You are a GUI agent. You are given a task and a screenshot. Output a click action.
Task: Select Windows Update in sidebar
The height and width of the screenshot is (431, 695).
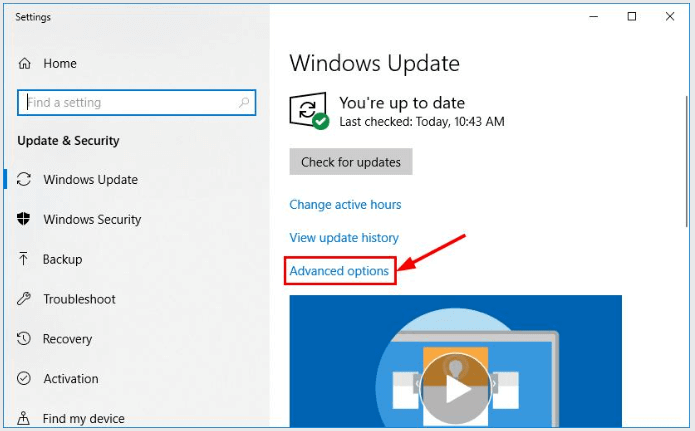tap(90, 180)
